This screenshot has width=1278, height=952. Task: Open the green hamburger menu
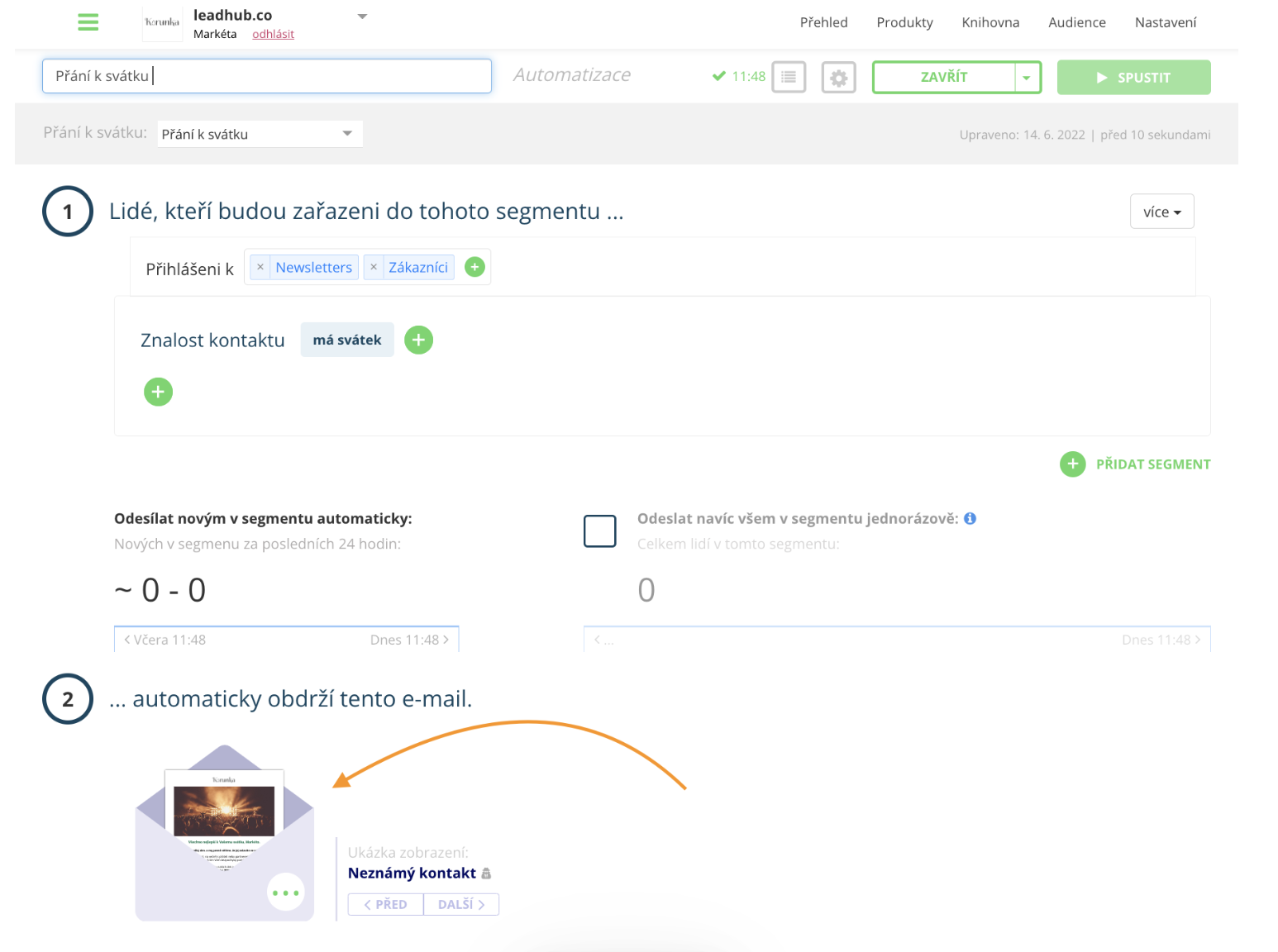(88, 22)
